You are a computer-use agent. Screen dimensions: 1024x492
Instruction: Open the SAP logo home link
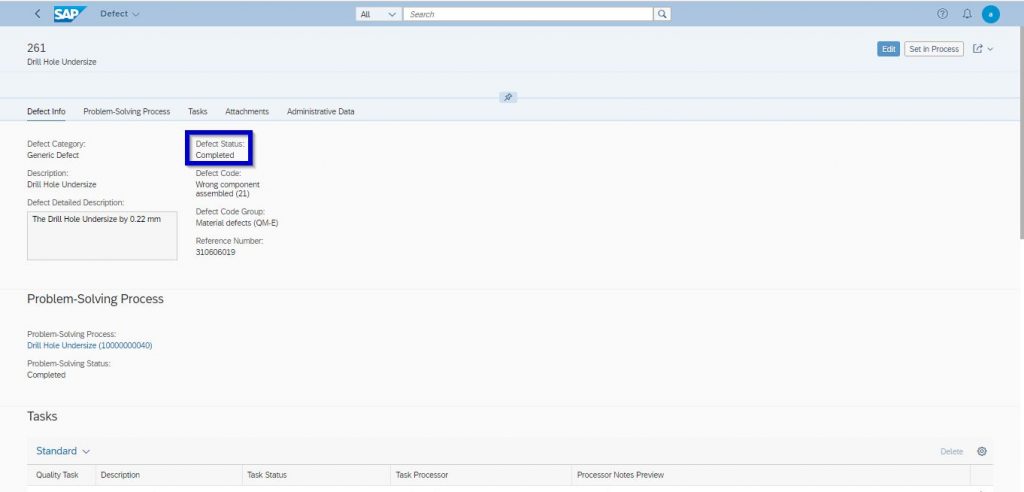coord(70,14)
